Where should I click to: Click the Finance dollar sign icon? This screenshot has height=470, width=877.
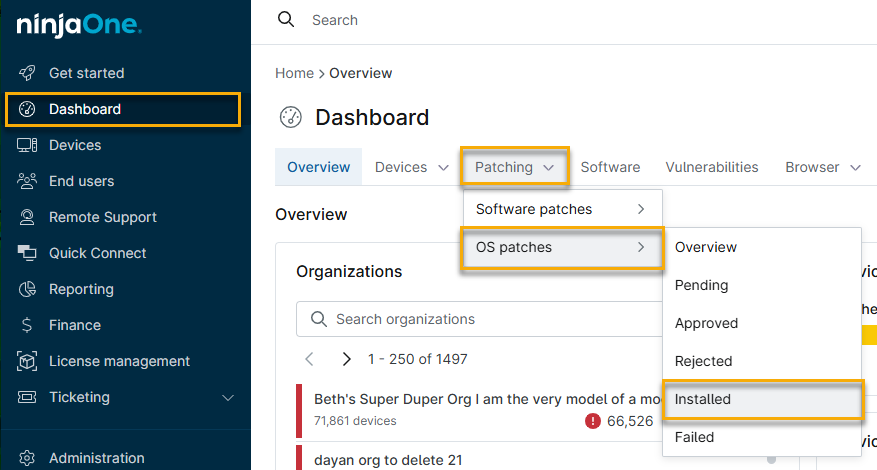pyautogui.click(x=28, y=325)
